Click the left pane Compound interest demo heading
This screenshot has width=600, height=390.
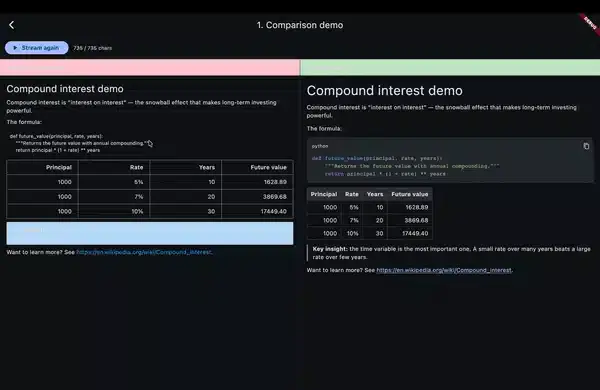tap(65, 89)
